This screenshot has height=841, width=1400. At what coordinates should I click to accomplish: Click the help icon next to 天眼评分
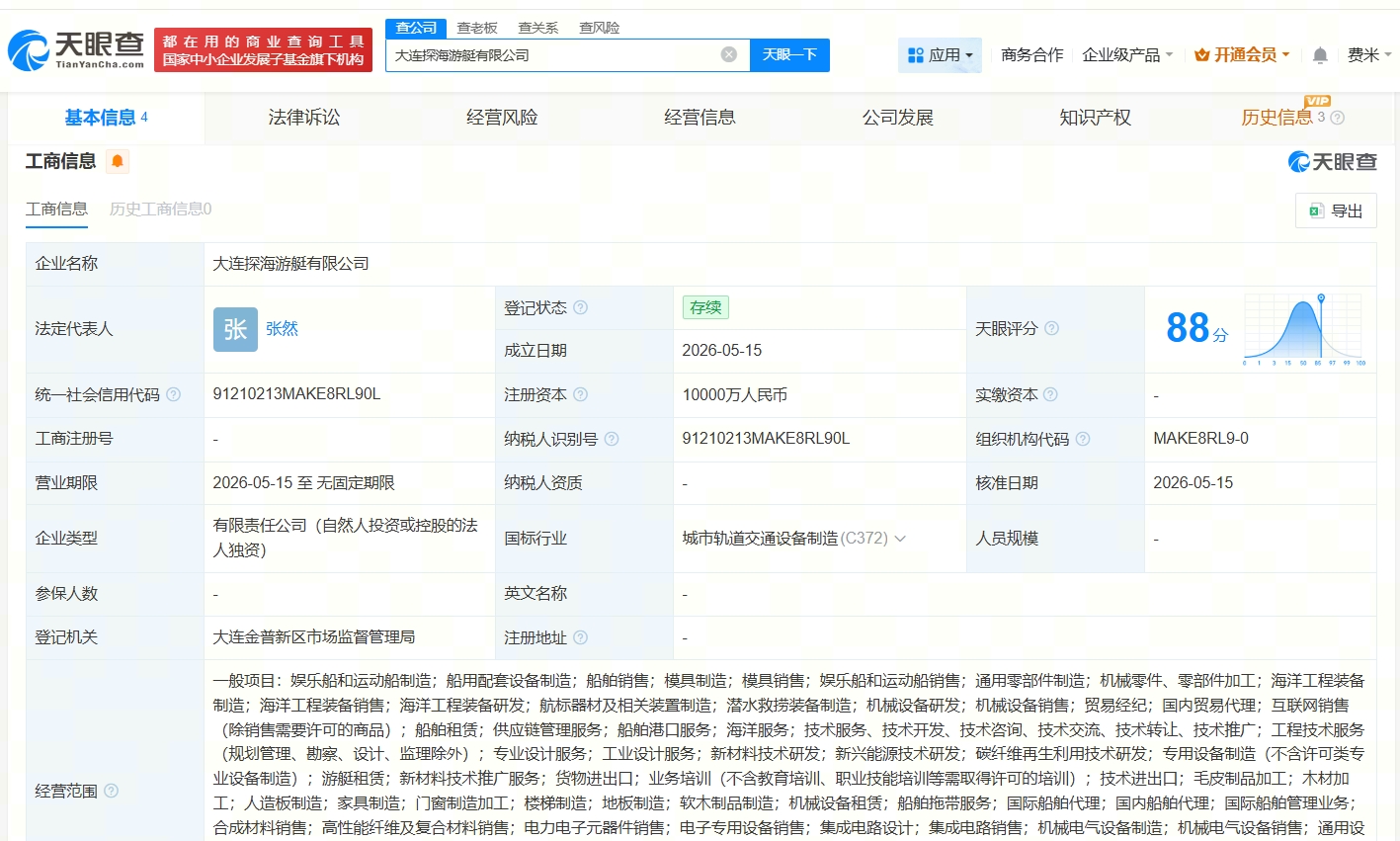pos(1051,328)
